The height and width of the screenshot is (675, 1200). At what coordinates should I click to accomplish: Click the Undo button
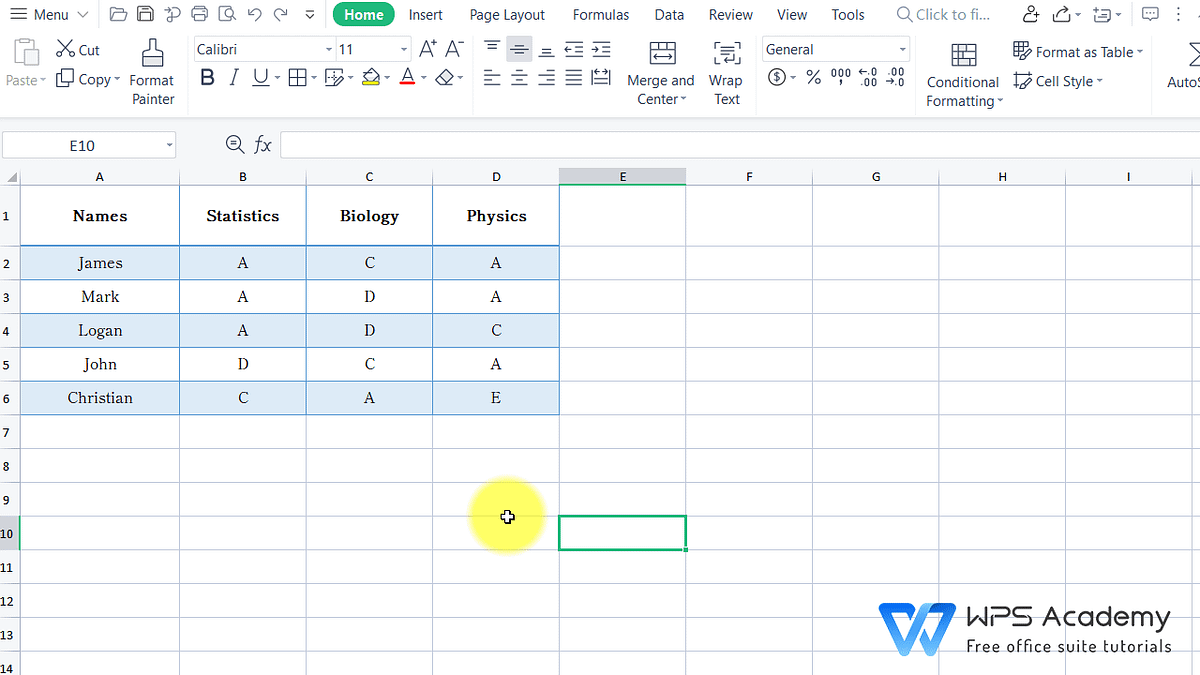point(256,14)
